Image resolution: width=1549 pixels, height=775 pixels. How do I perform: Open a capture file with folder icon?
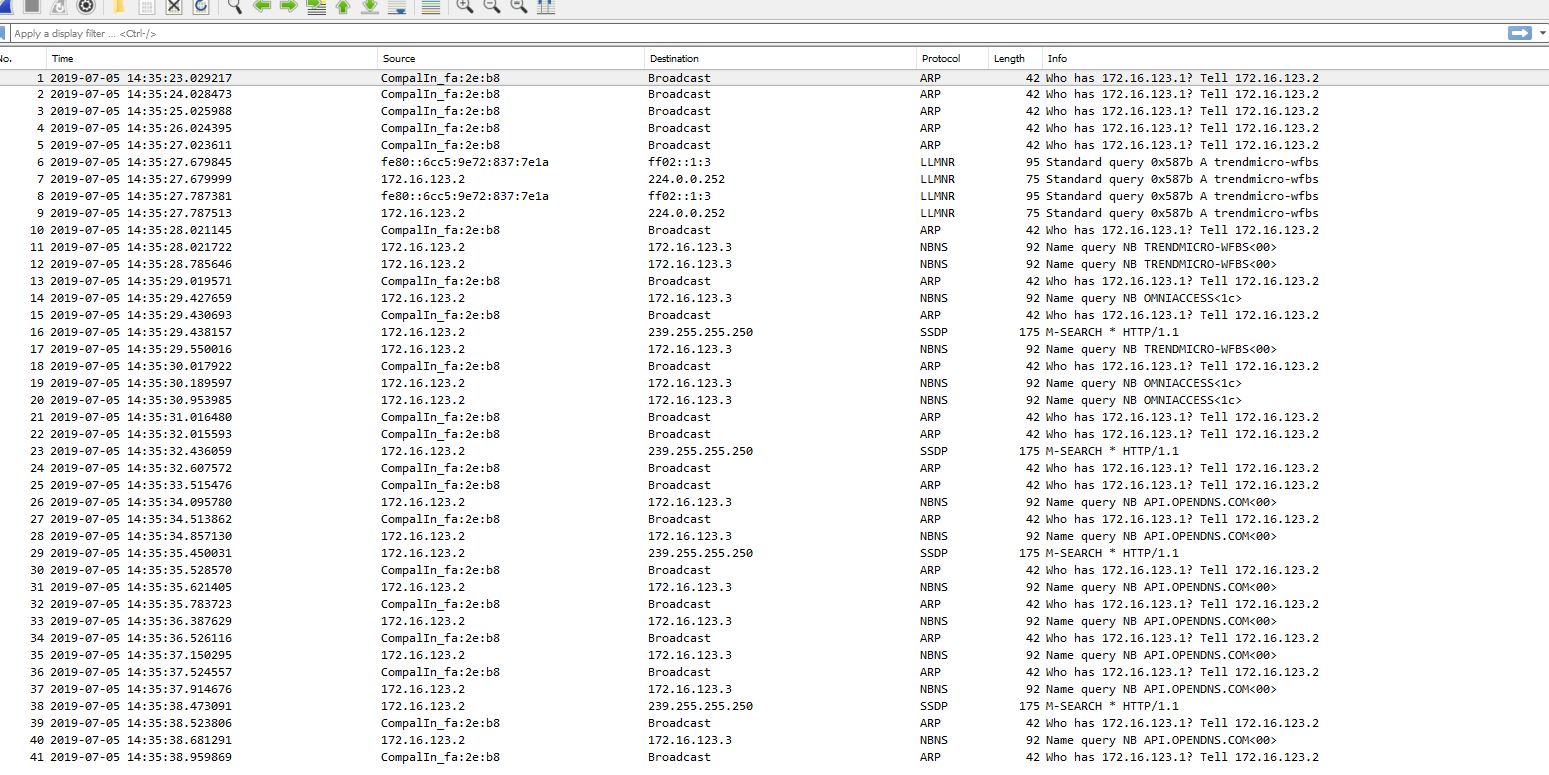pos(119,6)
